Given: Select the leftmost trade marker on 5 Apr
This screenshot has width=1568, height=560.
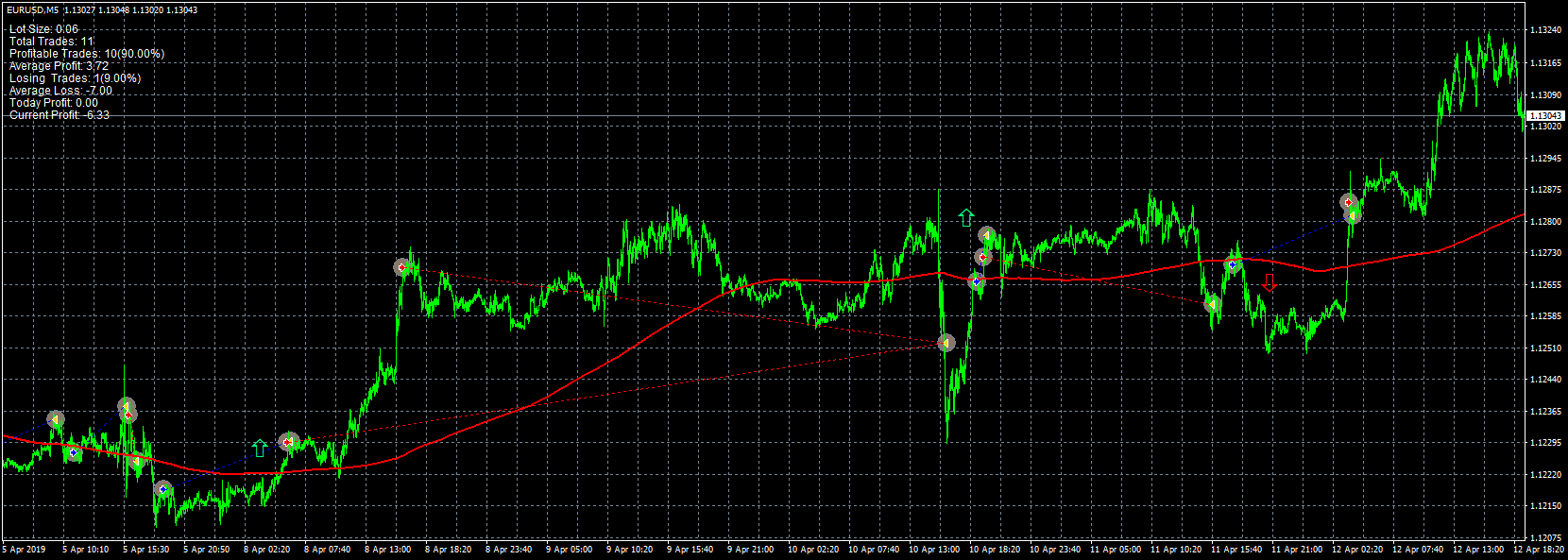Looking at the screenshot, I should click(x=56, y=418).
